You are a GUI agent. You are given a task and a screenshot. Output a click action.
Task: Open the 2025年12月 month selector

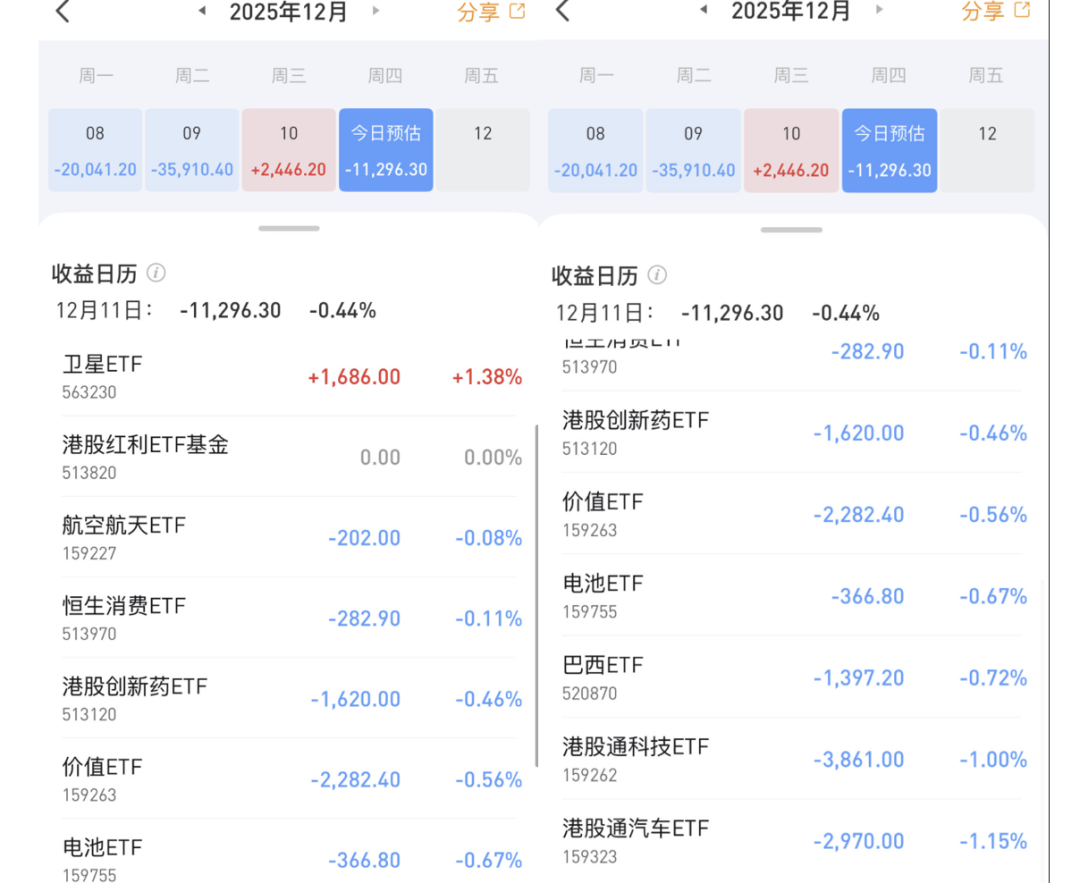click(288, 13)
